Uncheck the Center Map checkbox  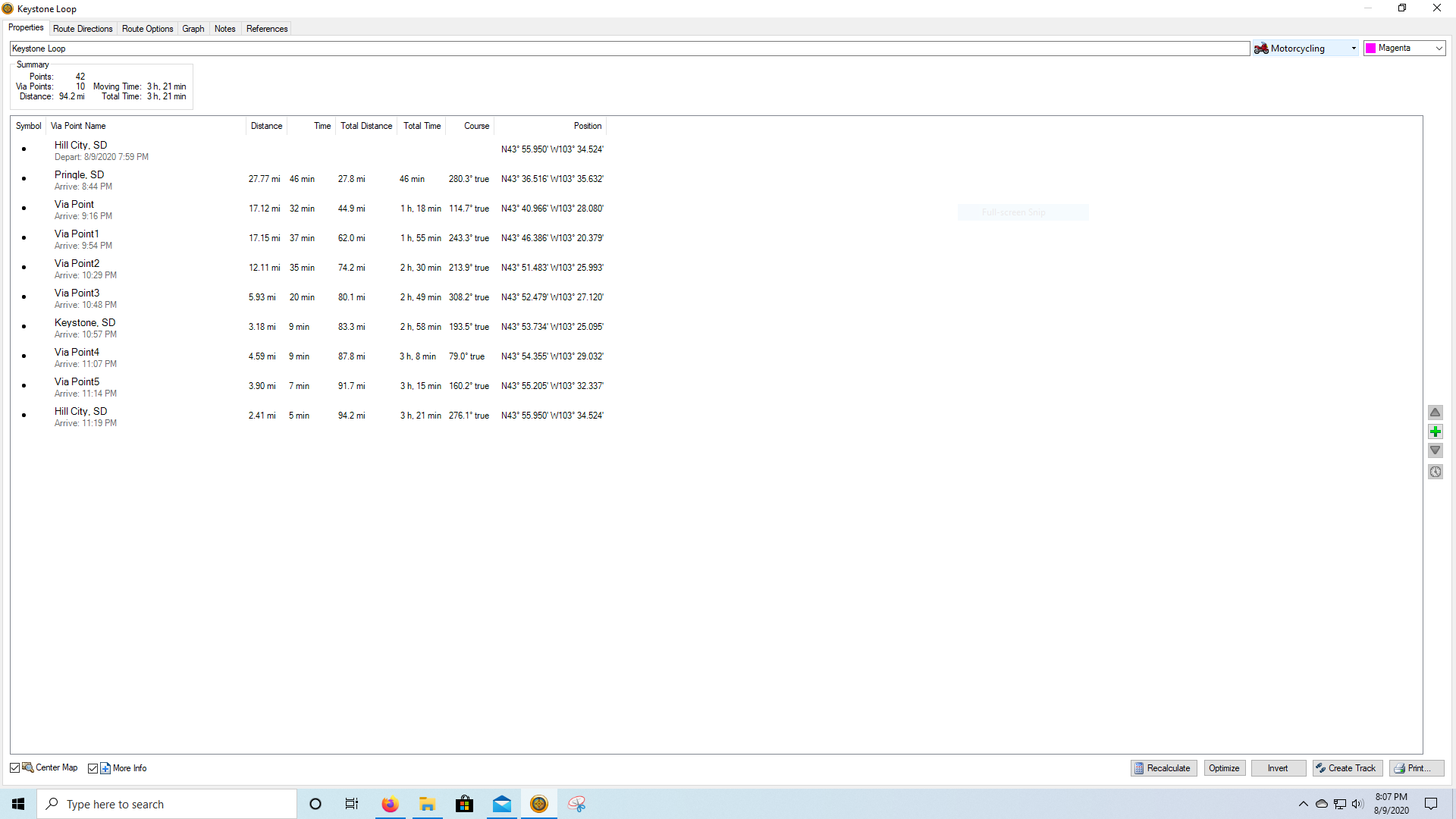15,768
